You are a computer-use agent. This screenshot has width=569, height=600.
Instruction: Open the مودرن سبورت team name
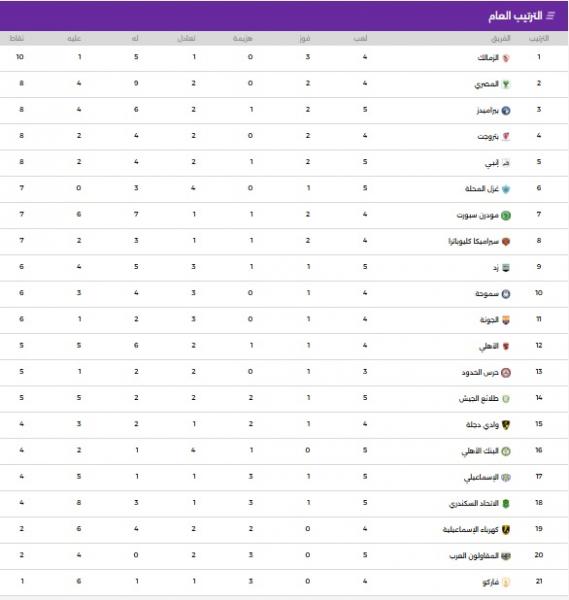coord(478,215)
